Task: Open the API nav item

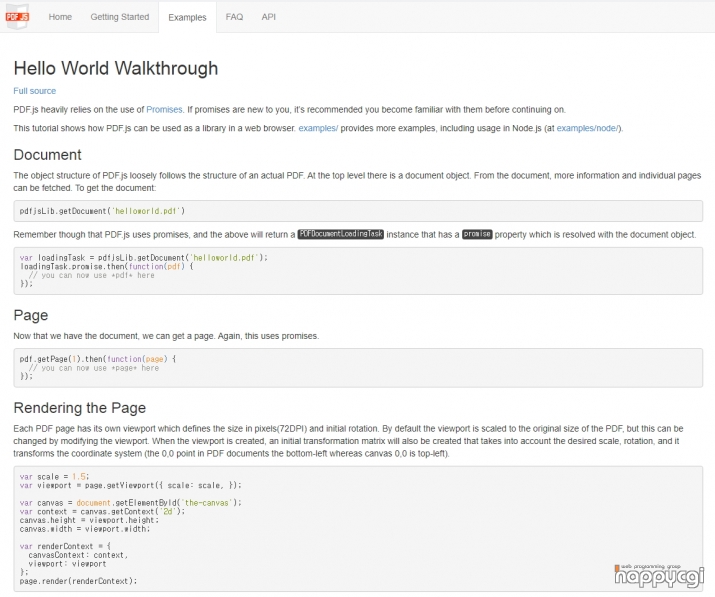Action: coord(269,17)
